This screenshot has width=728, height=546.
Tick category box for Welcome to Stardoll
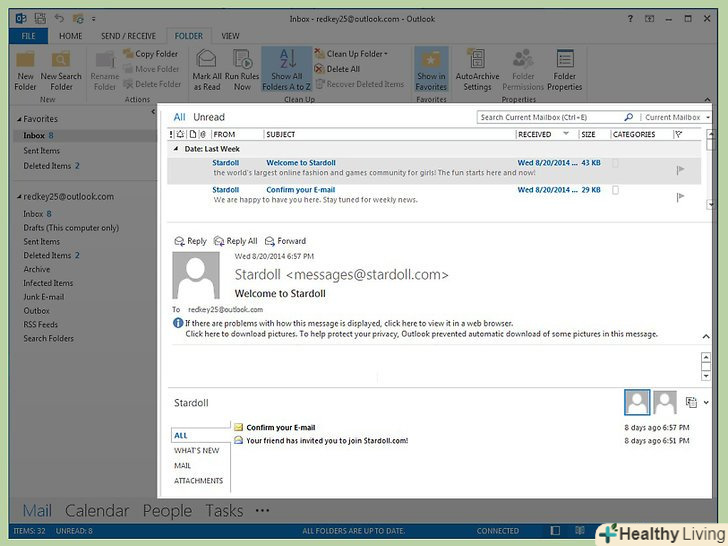616,163
